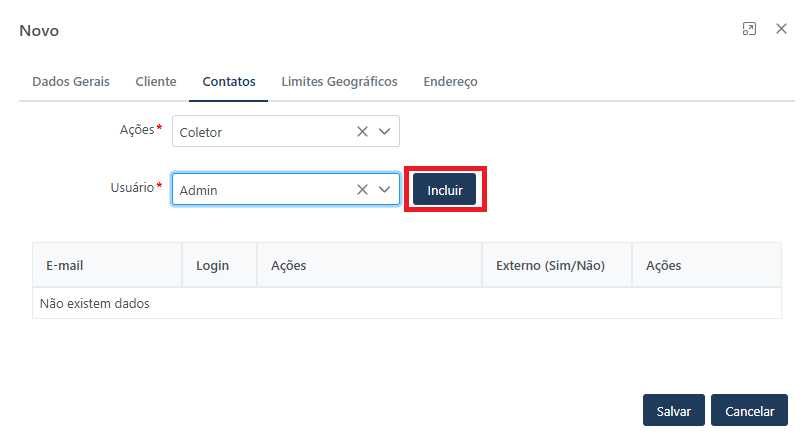
Task: Switch to the Cliente tab
Action: (156, 82)
